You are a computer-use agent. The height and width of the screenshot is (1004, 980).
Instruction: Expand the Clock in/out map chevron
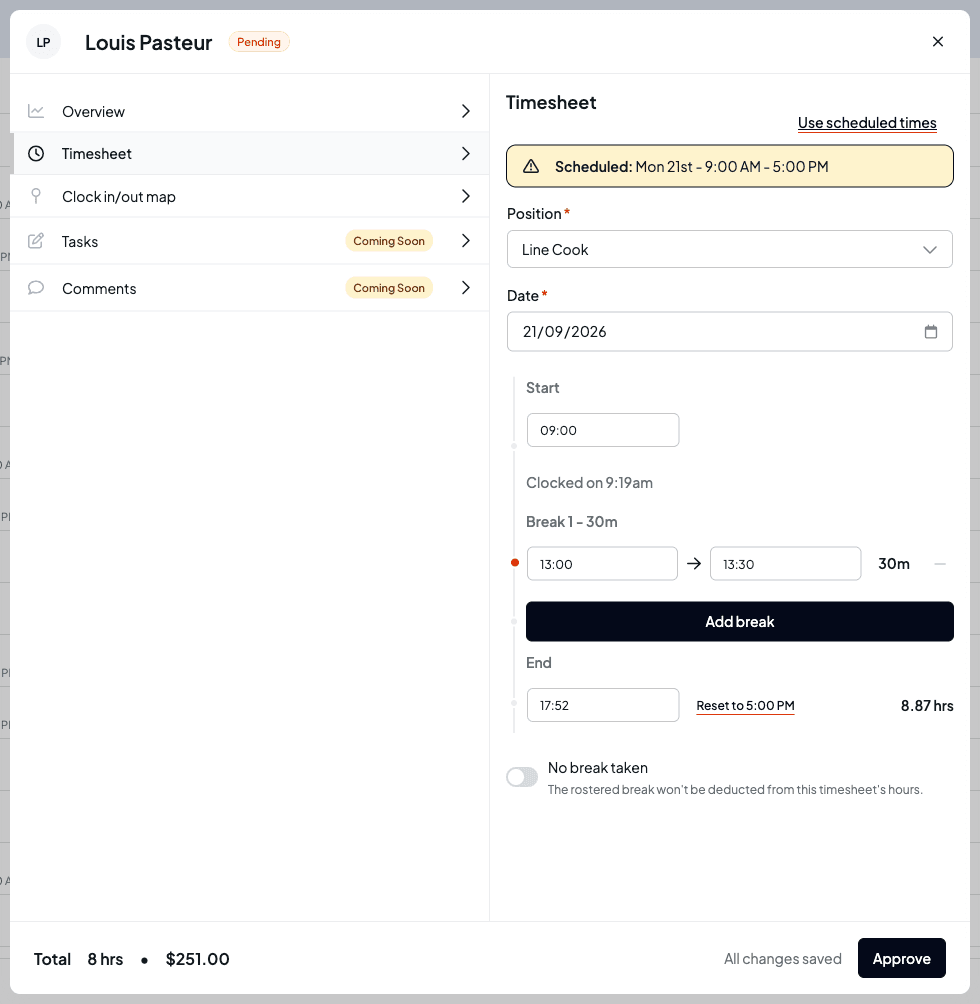pos(466,196)
